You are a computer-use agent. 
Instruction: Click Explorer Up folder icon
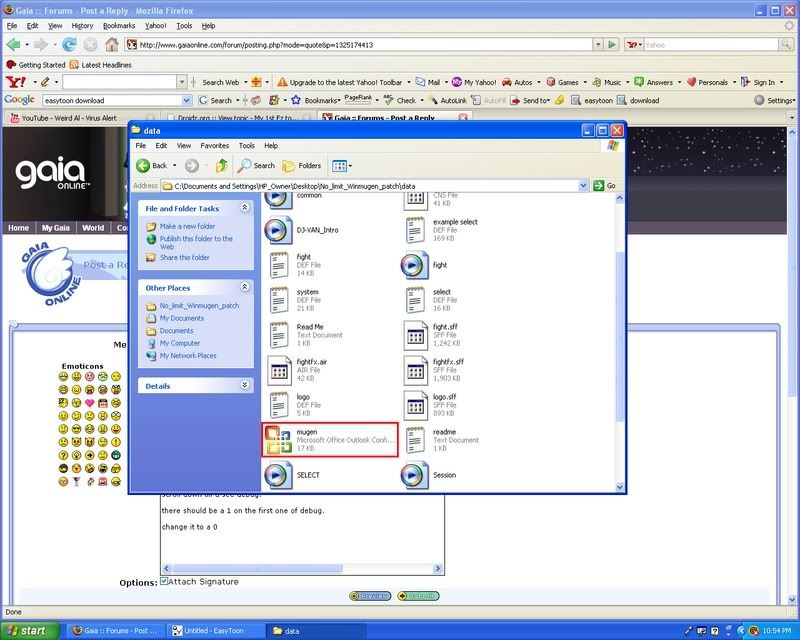pyautogui.click(x=221, y=165)
